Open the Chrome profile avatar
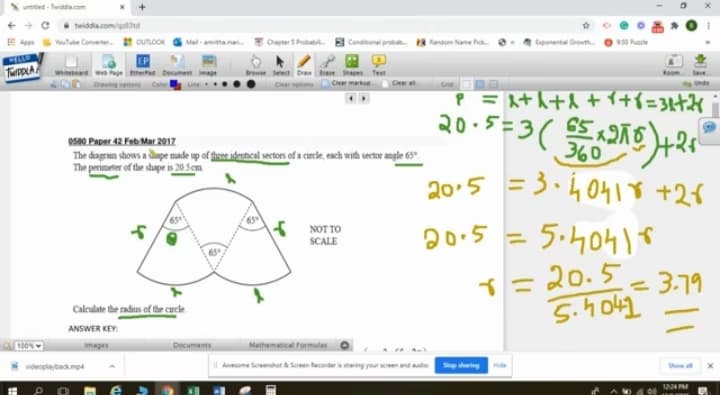Image resolution: width=720 pixels, height=395 pixels. pos(692,26)
